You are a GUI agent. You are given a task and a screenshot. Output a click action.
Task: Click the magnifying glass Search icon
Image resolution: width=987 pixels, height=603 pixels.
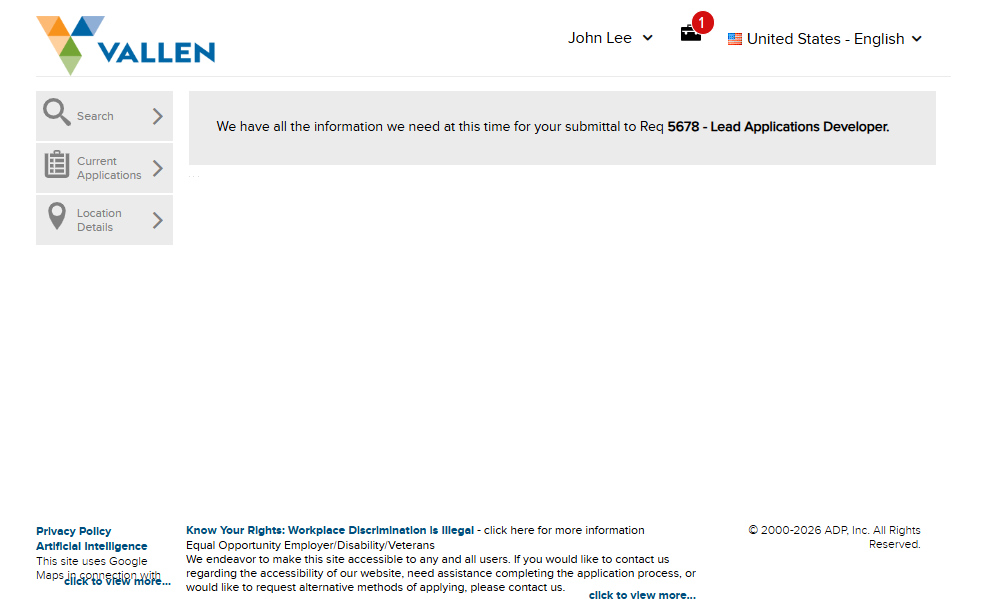pyautogui.click(x=56, y=113)
